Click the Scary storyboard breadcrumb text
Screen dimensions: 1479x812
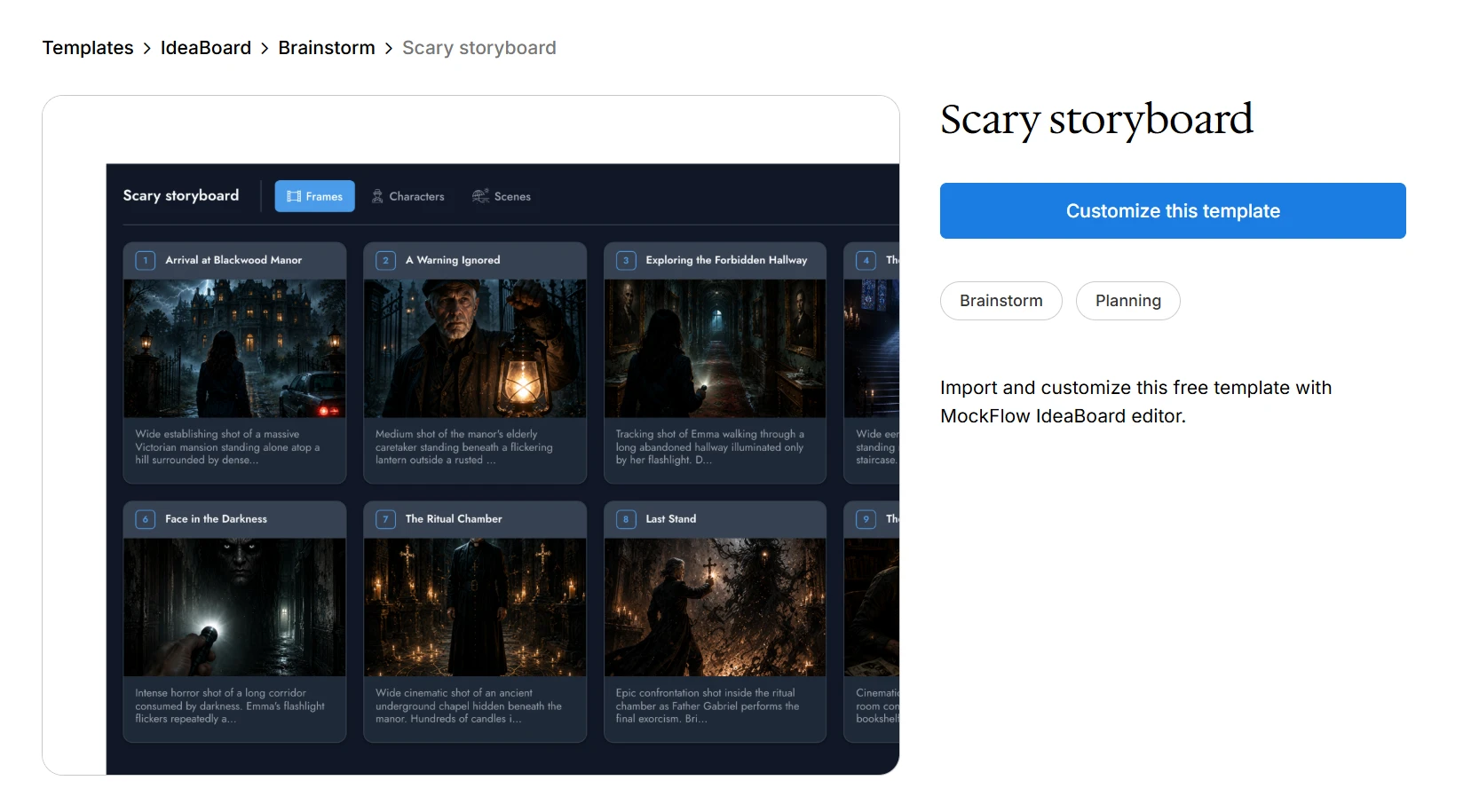[x=479, y=48]
